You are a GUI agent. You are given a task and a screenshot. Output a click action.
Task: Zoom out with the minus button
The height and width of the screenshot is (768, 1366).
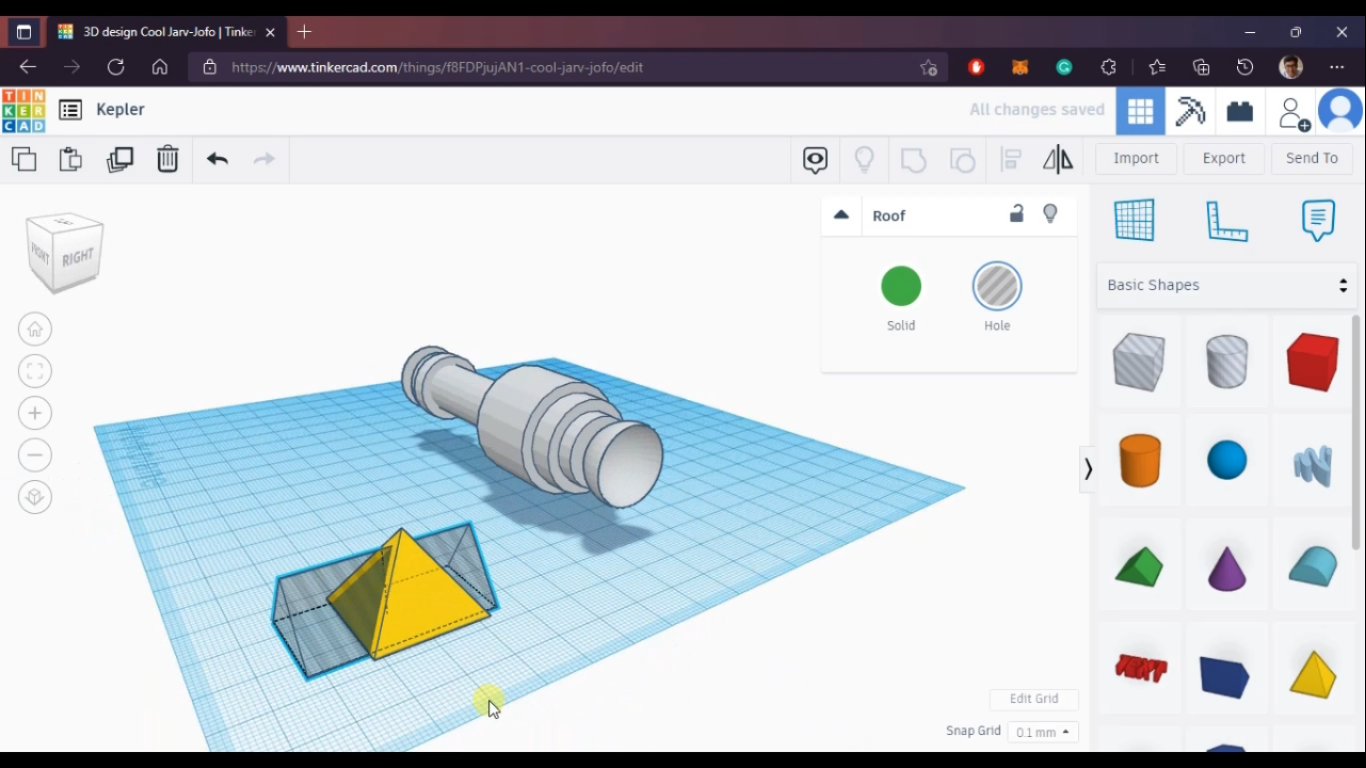click(x=35, y=455)
